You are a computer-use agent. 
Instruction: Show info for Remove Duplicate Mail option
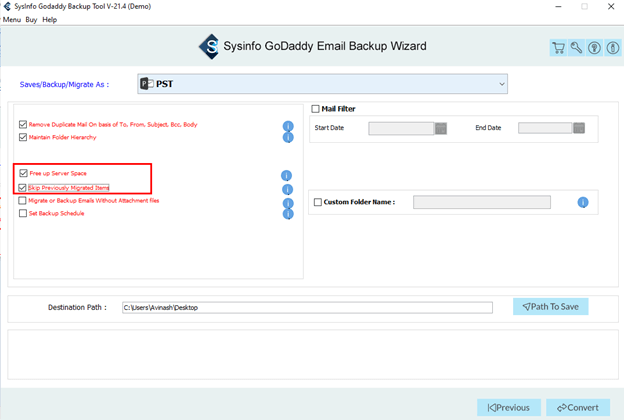coord(288,126)
